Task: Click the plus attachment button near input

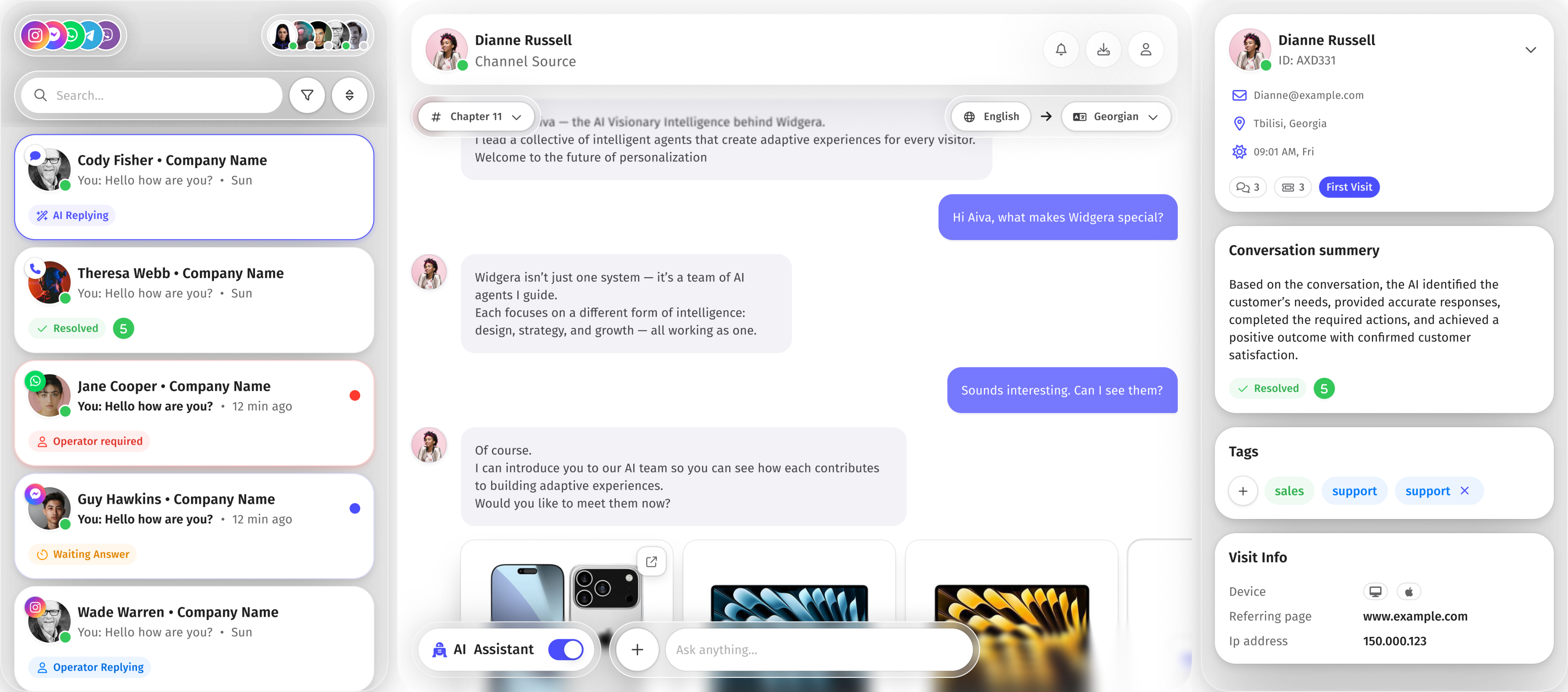Action: click(637, 650)
